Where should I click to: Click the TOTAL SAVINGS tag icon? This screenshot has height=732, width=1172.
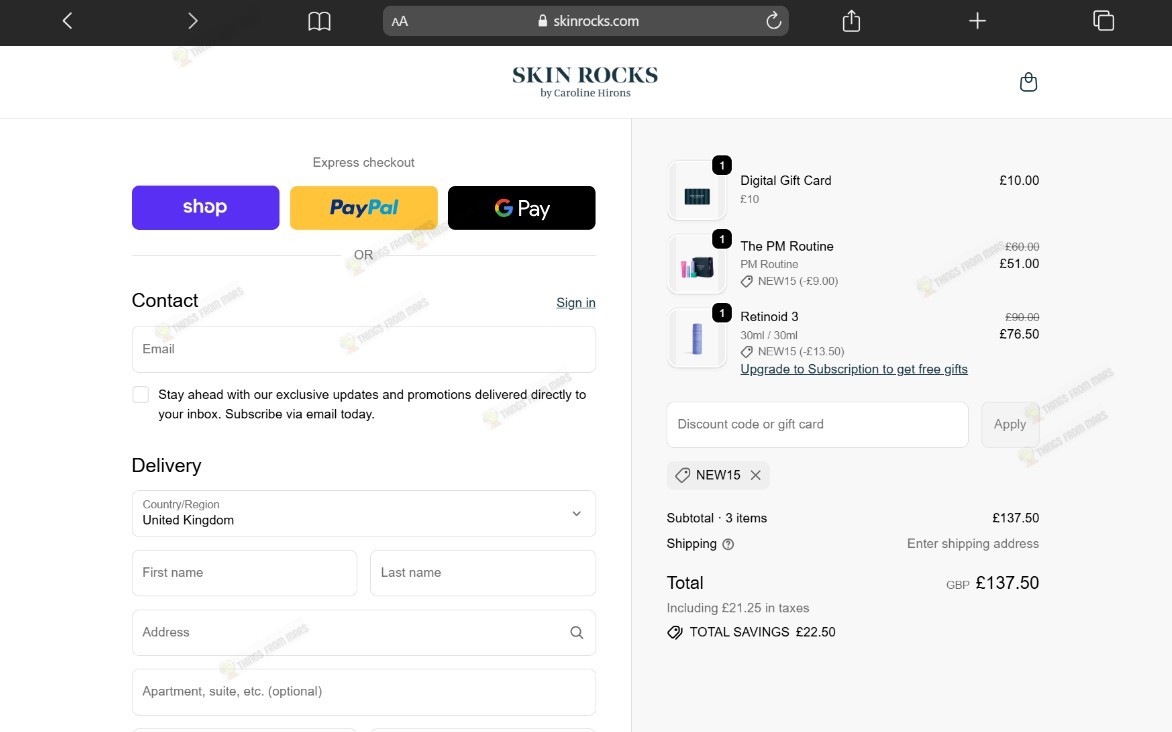point(675,633)
